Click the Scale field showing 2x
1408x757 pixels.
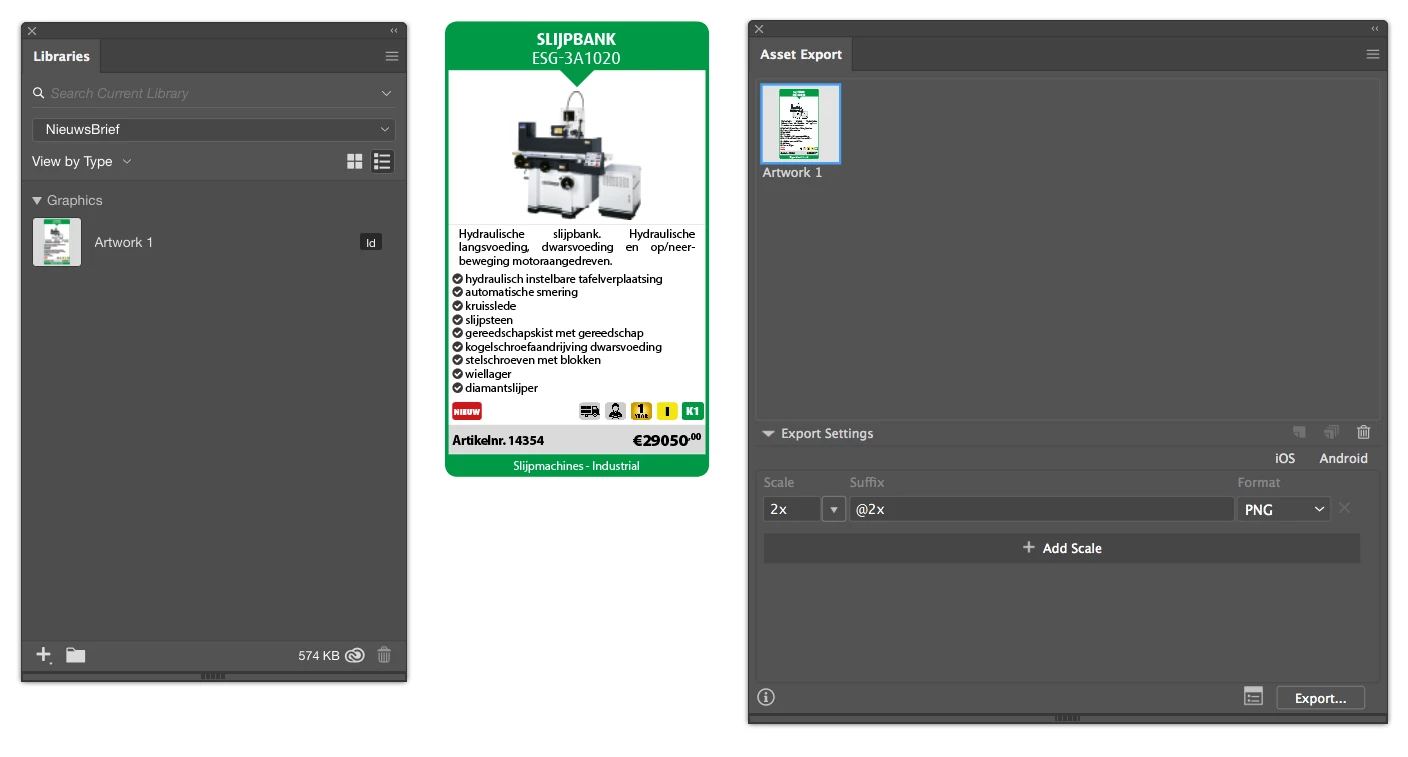792,509
